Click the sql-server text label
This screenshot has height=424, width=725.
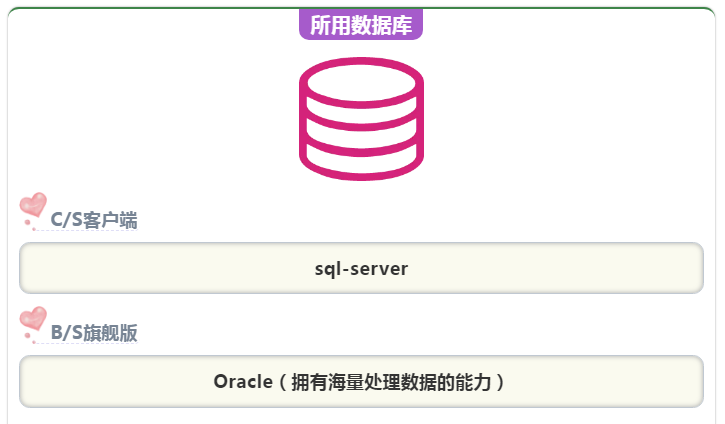361,269
